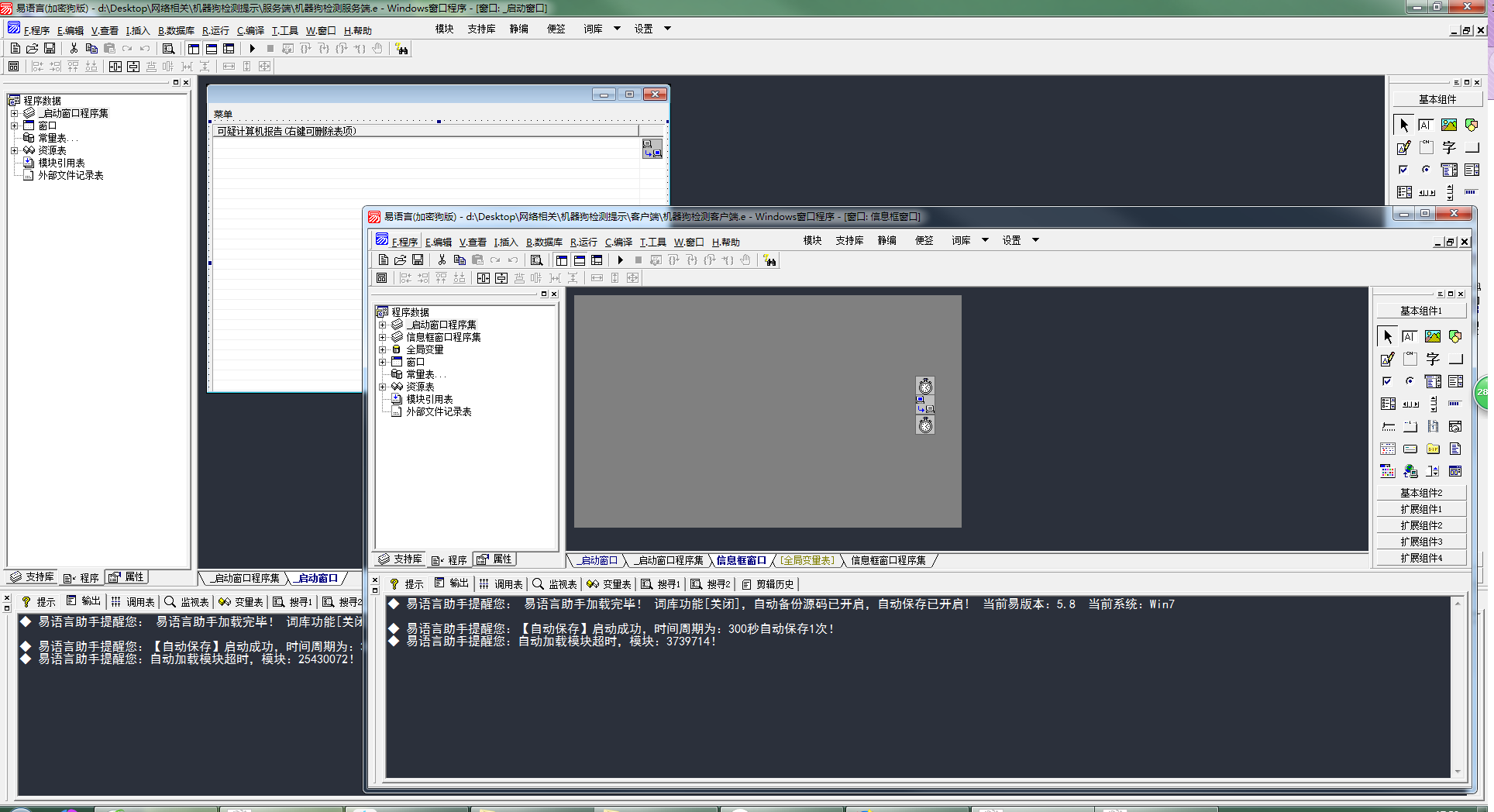Toggle first window layout icon in server toolbar

click(x=194, y=48)
